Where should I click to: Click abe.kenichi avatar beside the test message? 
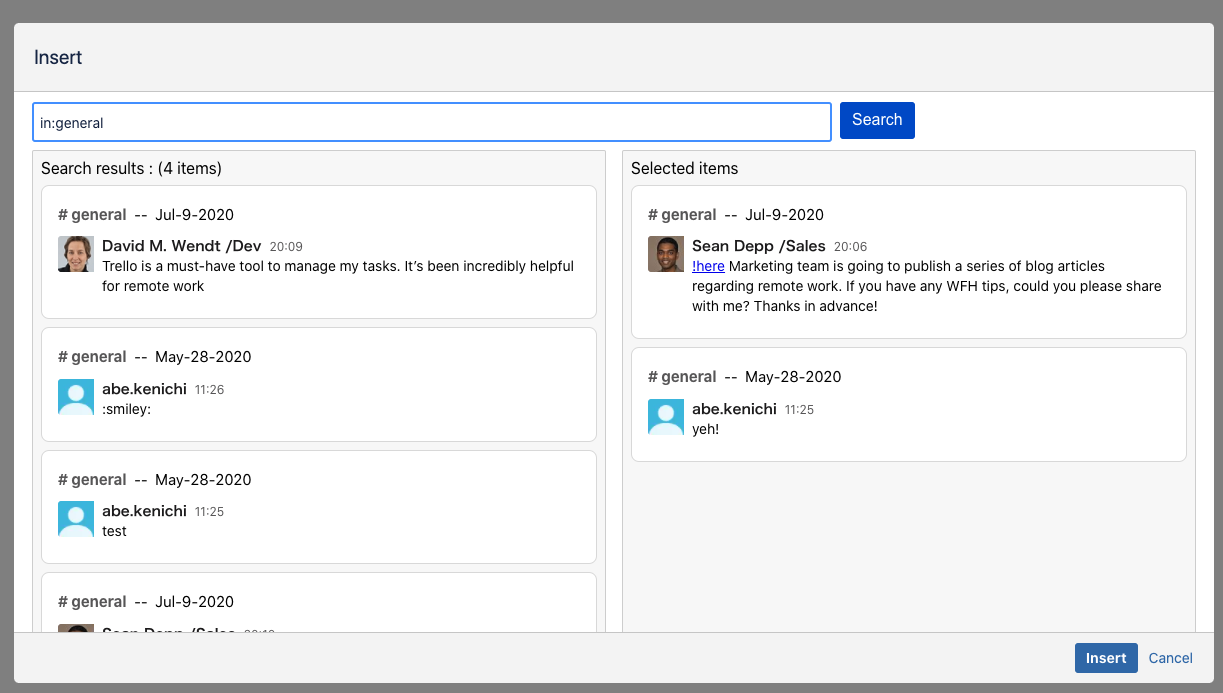76,519
